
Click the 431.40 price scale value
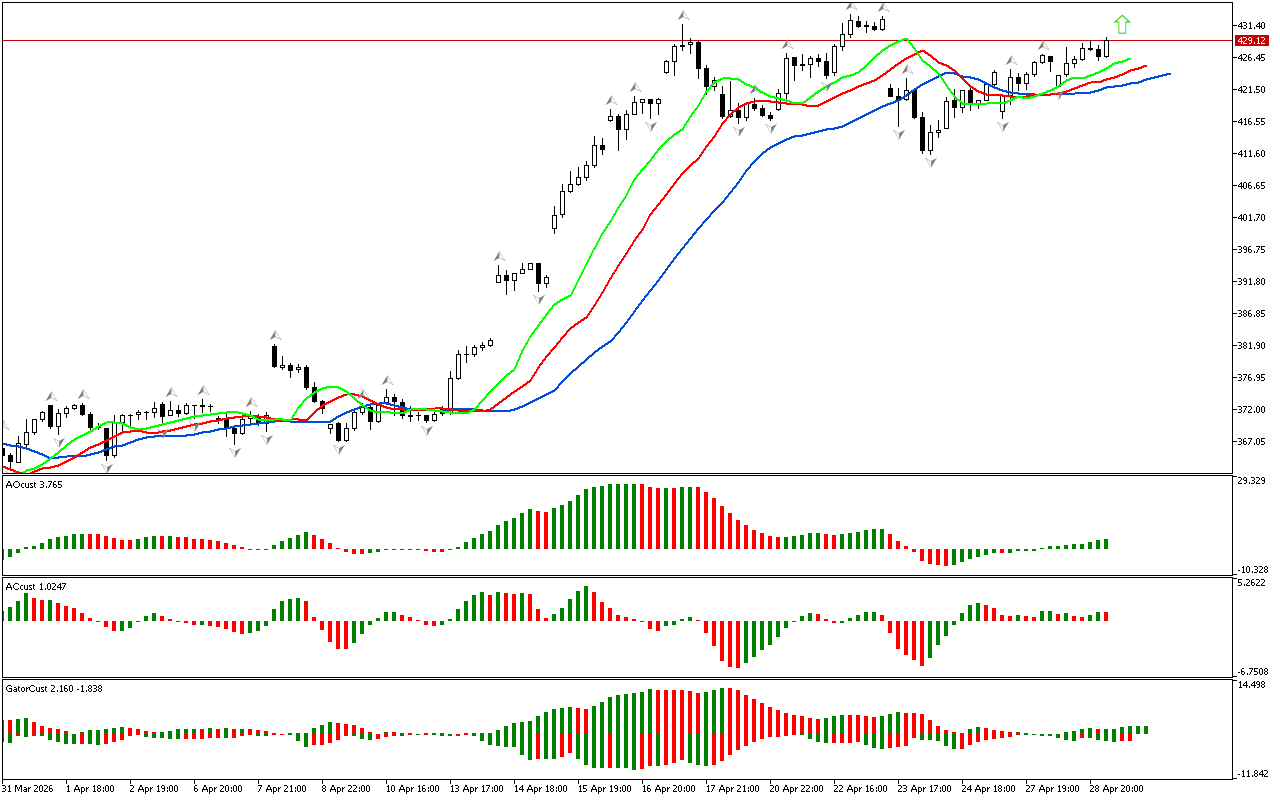(x=1252, y=25)
